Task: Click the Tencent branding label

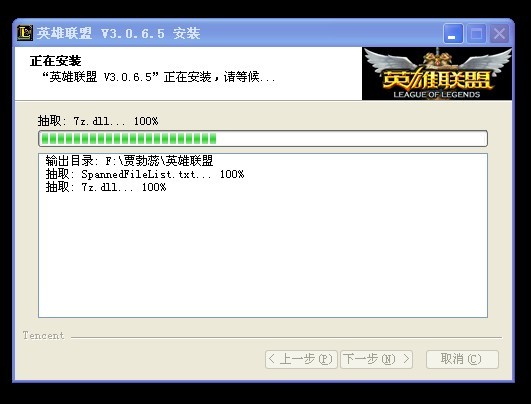Action: 43,336
